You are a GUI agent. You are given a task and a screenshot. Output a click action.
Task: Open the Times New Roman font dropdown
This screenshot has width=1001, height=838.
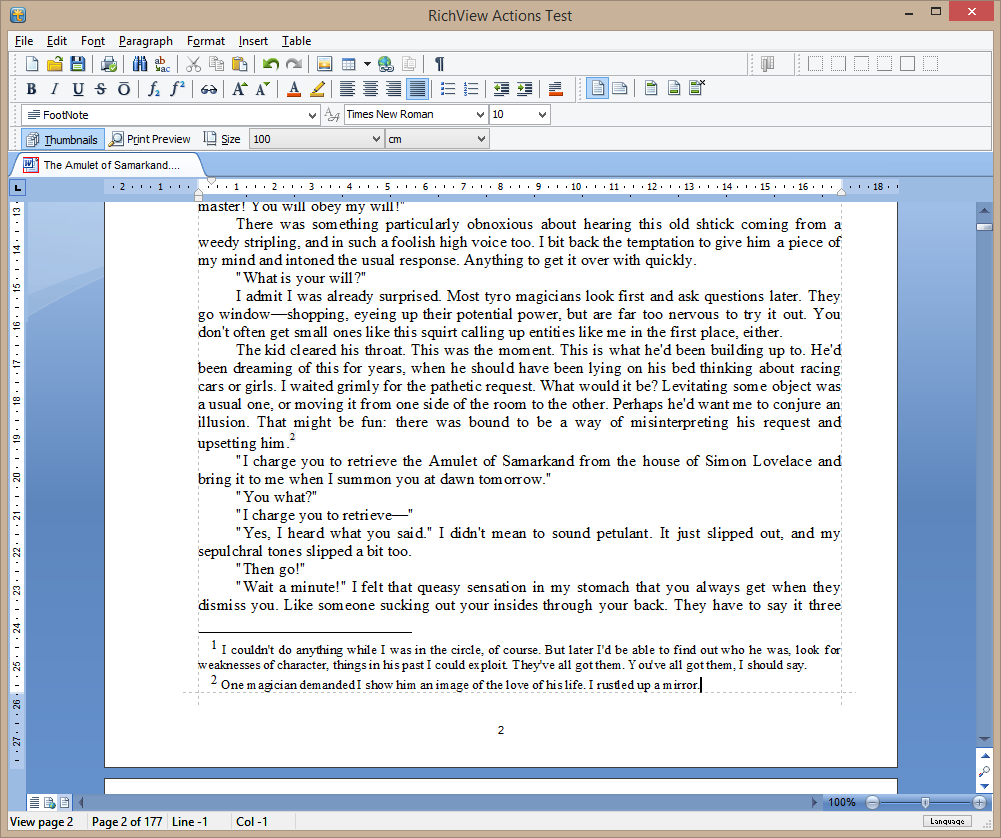click(x=480, y=115)
